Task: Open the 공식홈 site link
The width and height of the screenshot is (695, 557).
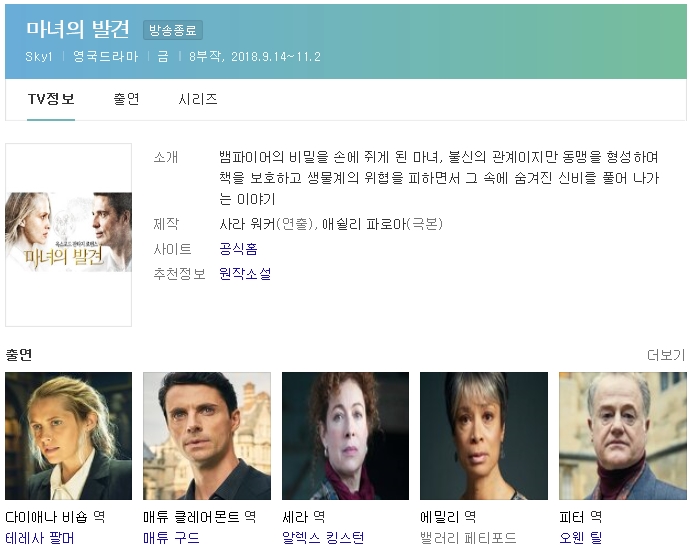Action: [x=238, y=249]
